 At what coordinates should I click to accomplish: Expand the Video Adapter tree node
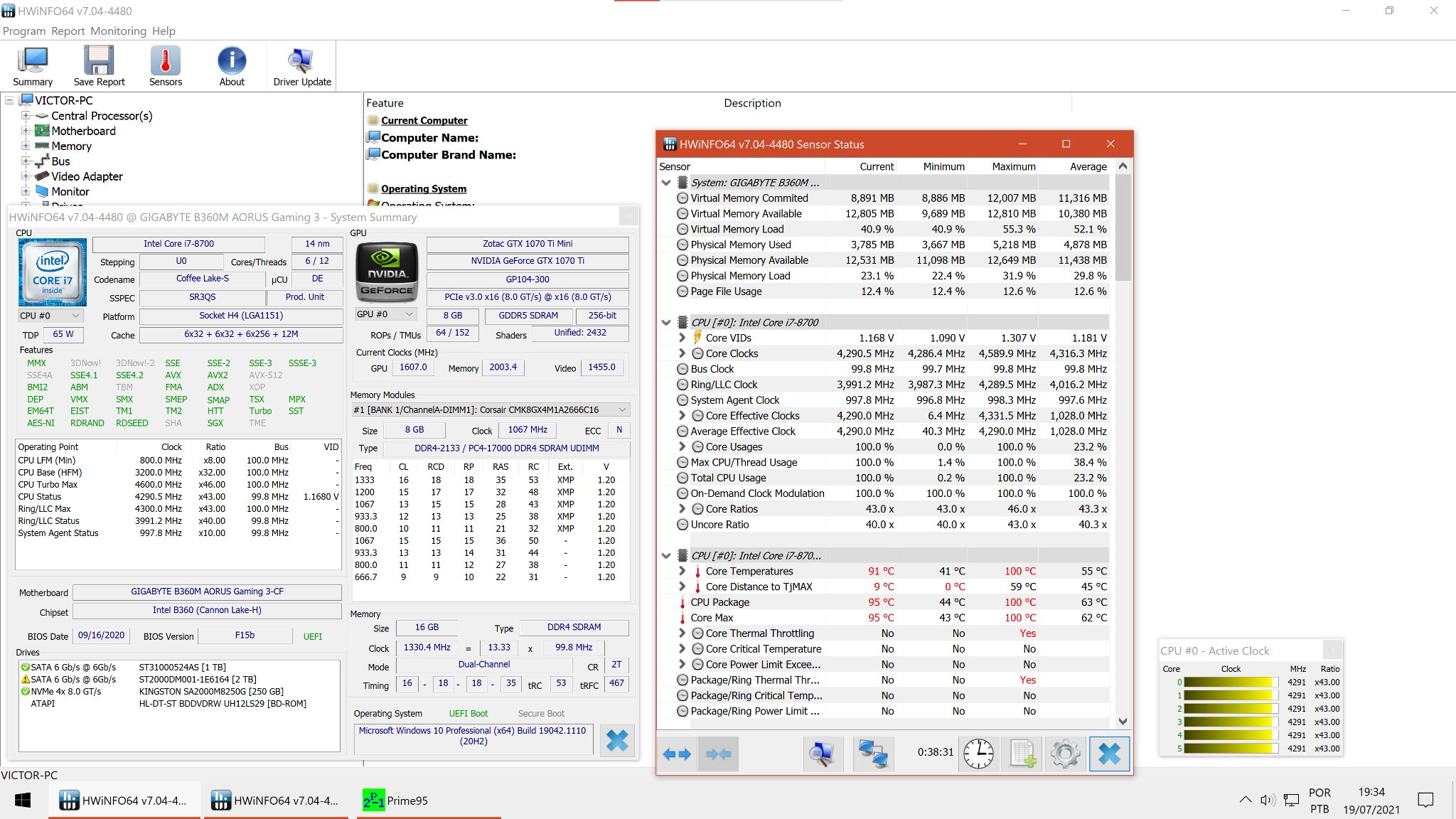pyautogui.click(x=26, y=176)
